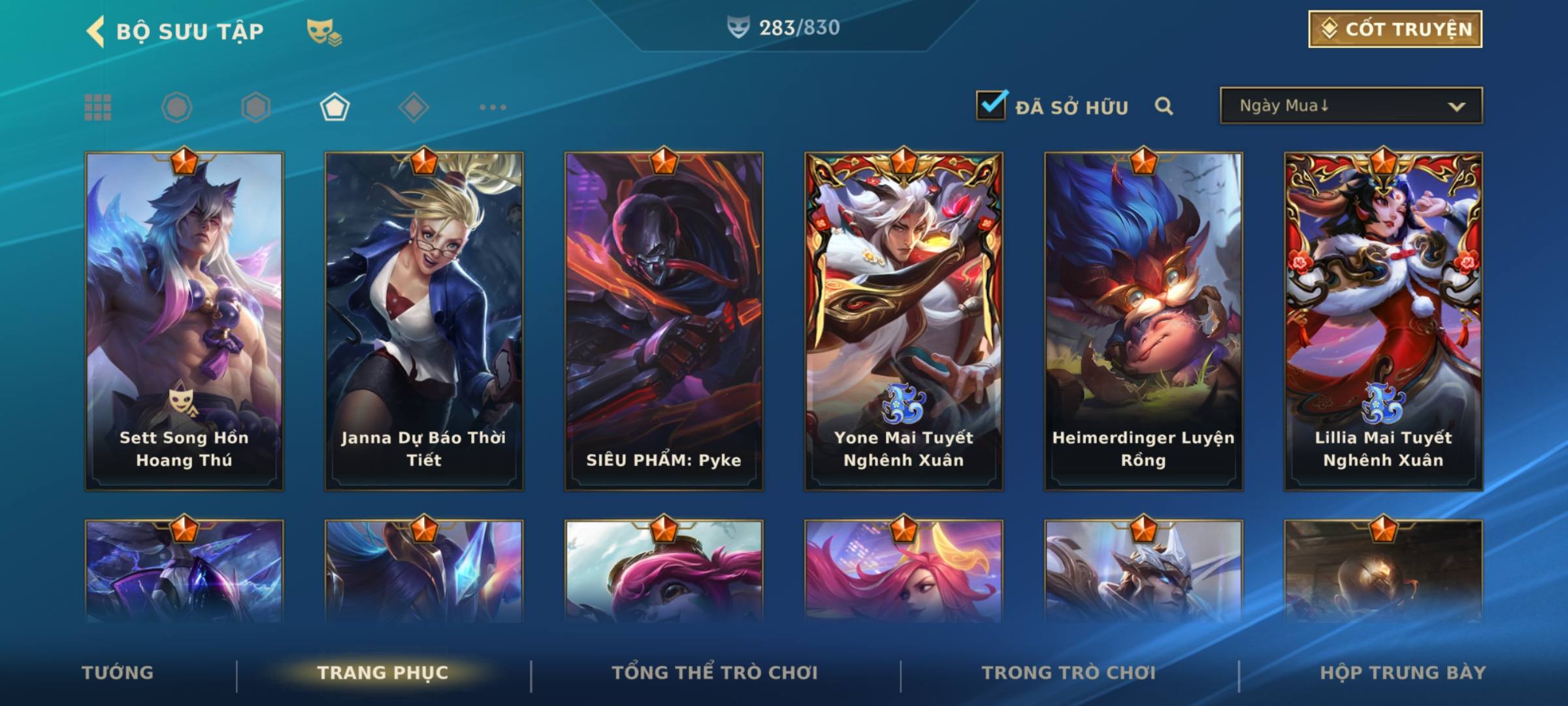The height and width of the screenshot is (706, 1568).
Task: Select the hexagon rarity filter icon
Action: [255, 107]
